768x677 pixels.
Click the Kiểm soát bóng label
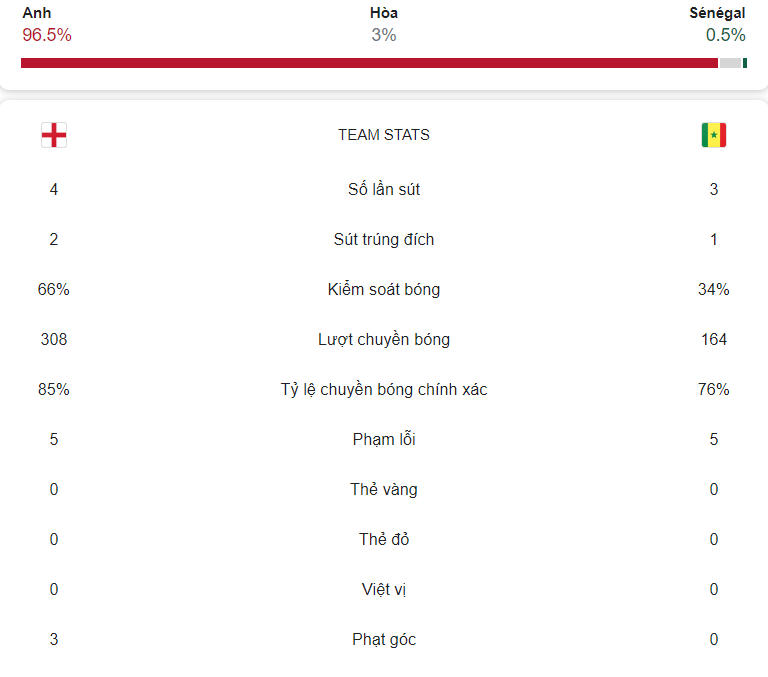pos(384,289)
